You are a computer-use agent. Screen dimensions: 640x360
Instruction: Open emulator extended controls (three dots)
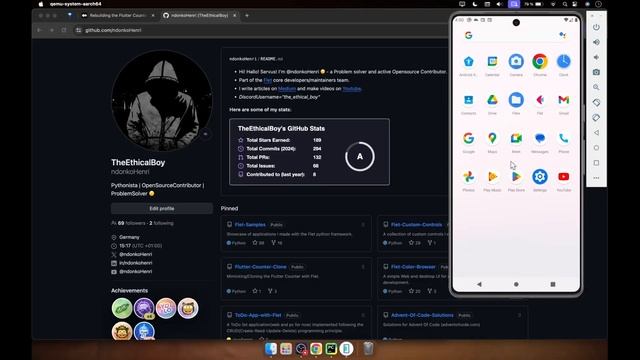click(596, 178)
